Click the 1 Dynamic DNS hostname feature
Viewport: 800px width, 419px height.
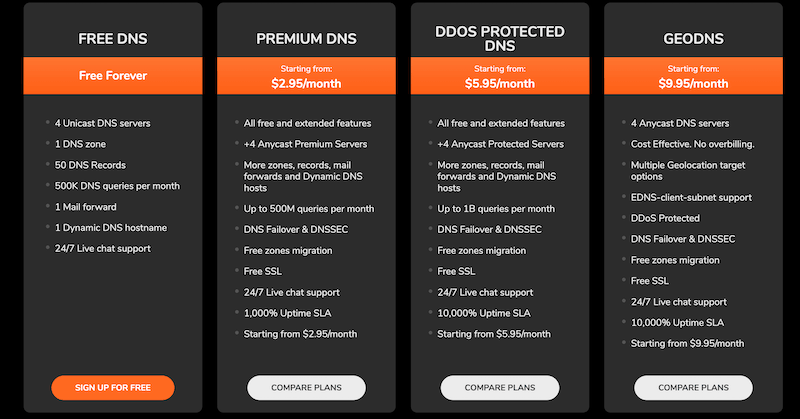pyautogui.click(x=111, y=227)
